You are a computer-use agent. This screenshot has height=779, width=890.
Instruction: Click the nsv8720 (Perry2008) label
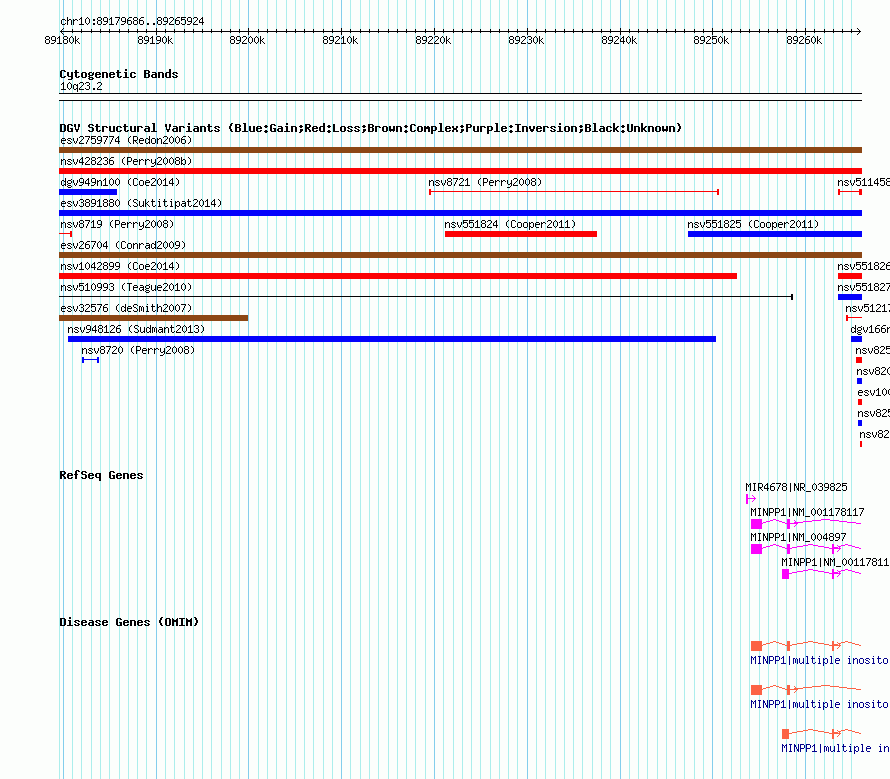pyautogui.click(x=138, y=350)
